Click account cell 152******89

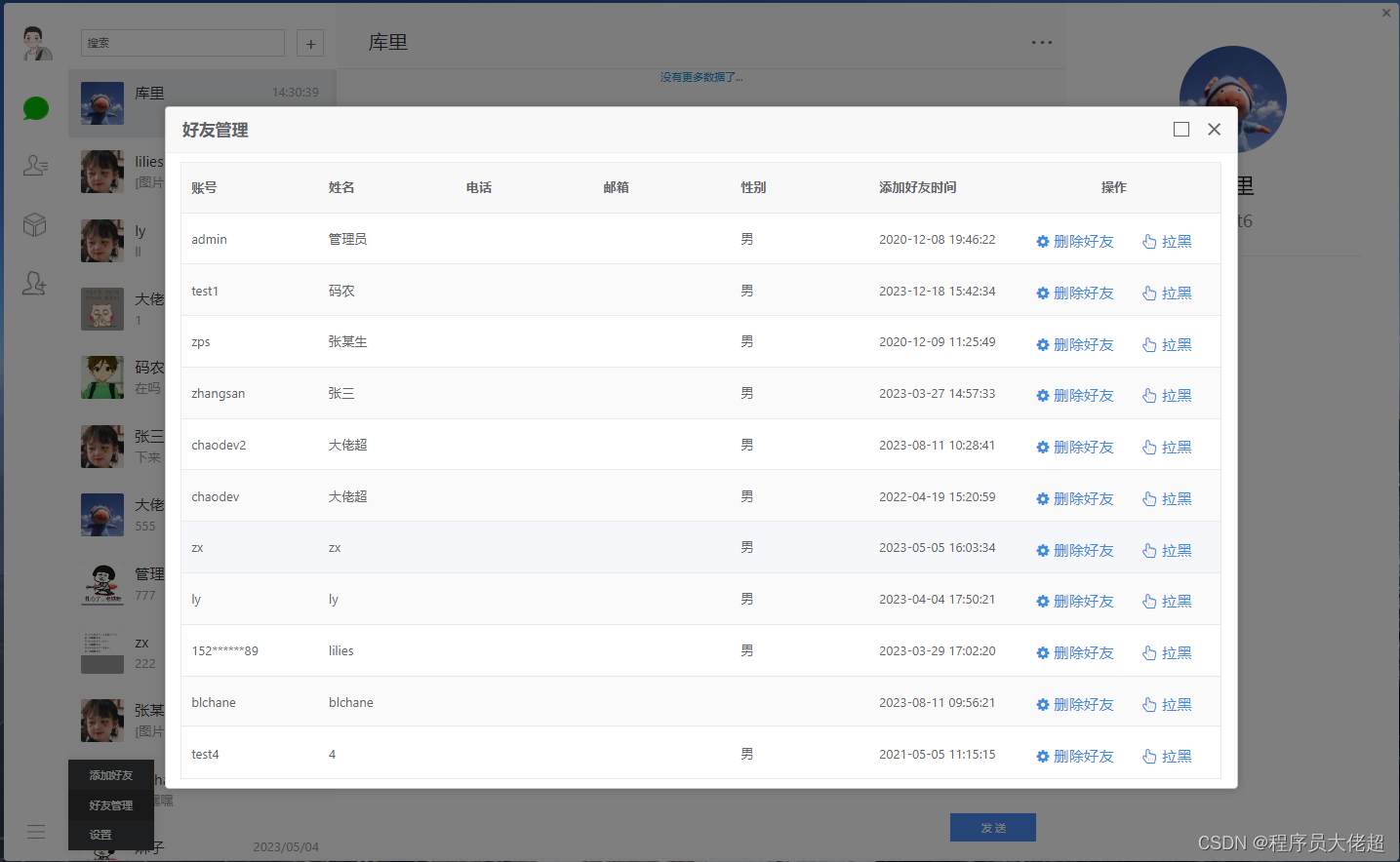tap(225, 651)
